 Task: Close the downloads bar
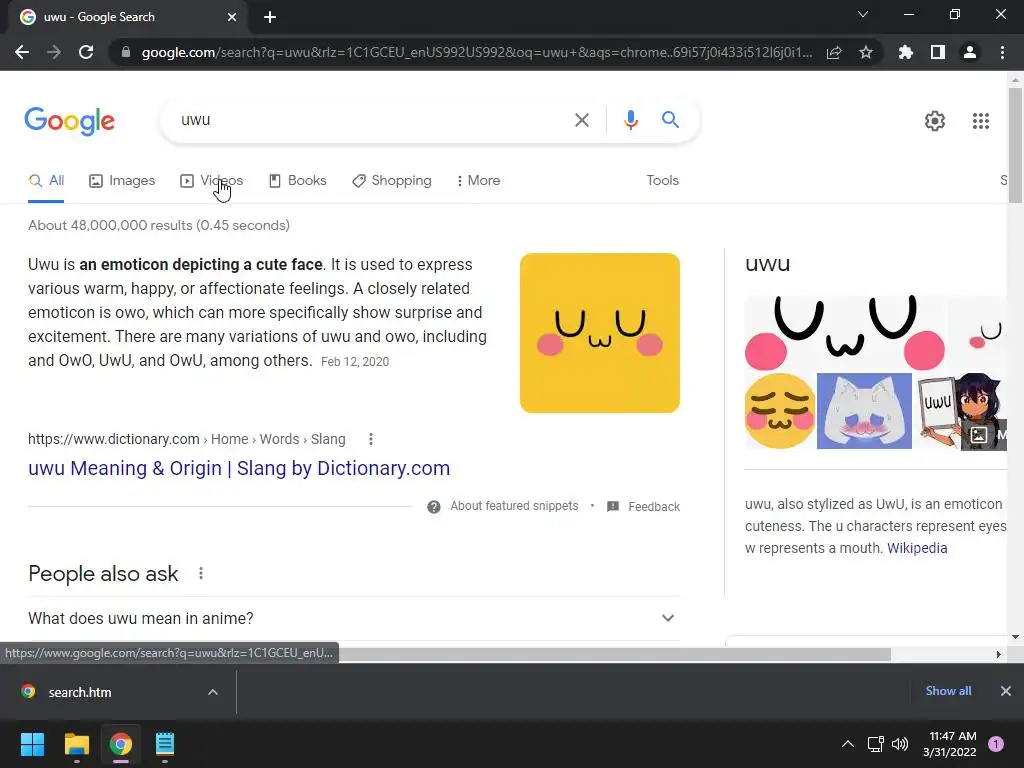click(x=1006, y=691)
